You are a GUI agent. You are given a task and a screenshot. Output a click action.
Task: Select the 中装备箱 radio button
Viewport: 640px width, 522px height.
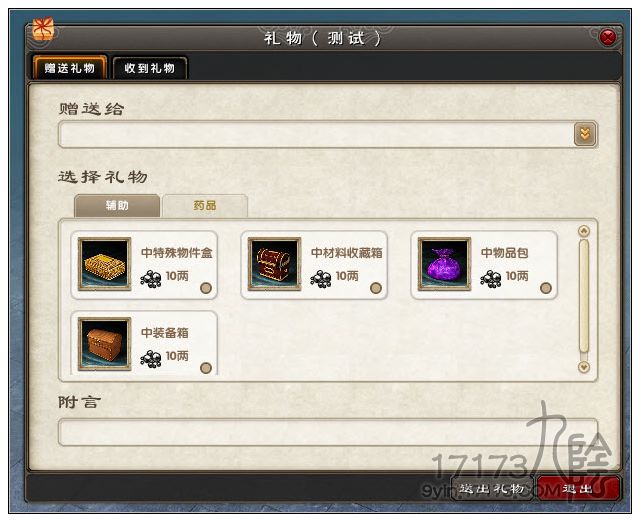(206, 368)
